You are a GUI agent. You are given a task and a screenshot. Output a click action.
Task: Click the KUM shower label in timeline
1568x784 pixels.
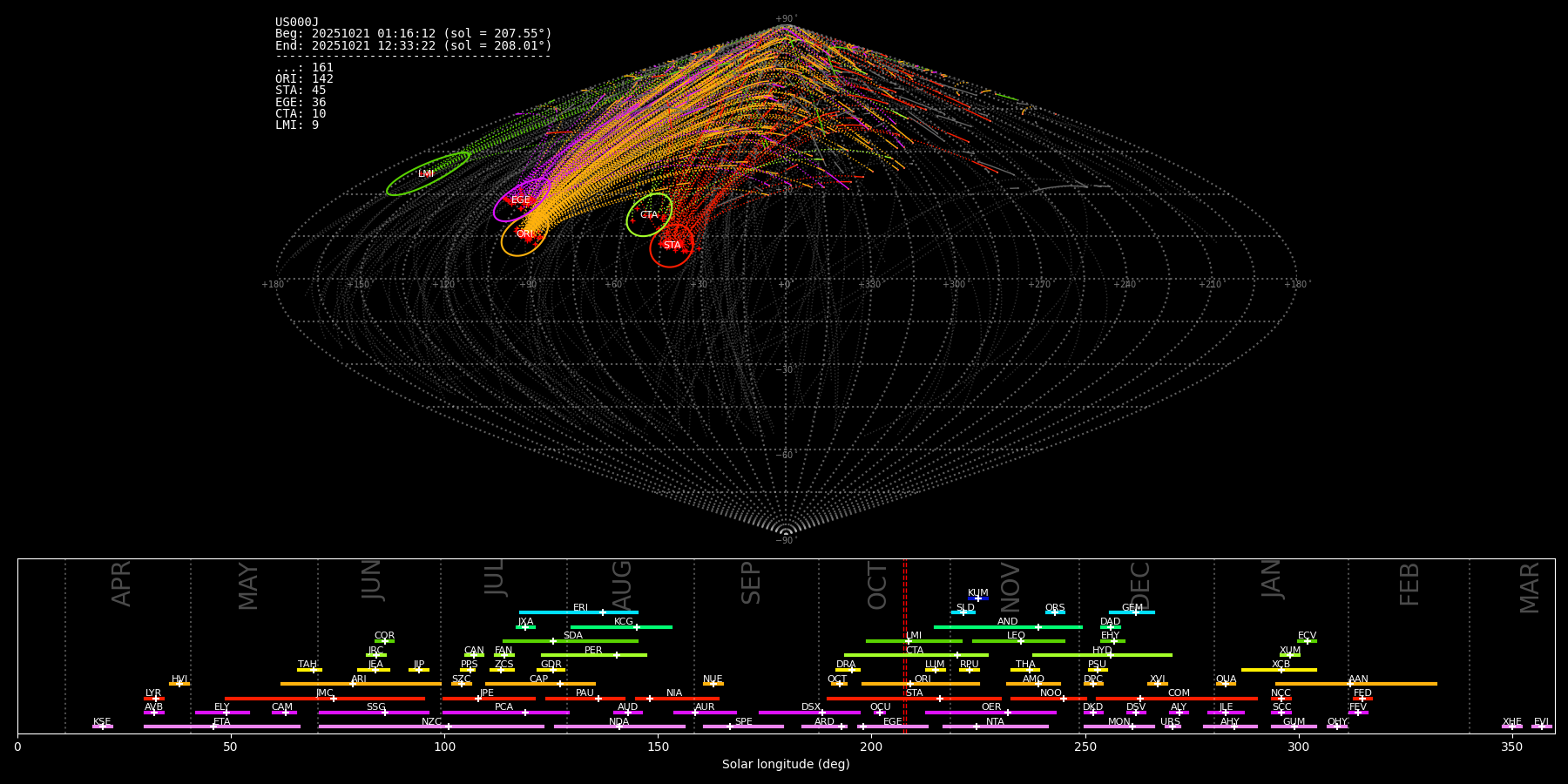[978, 593]
